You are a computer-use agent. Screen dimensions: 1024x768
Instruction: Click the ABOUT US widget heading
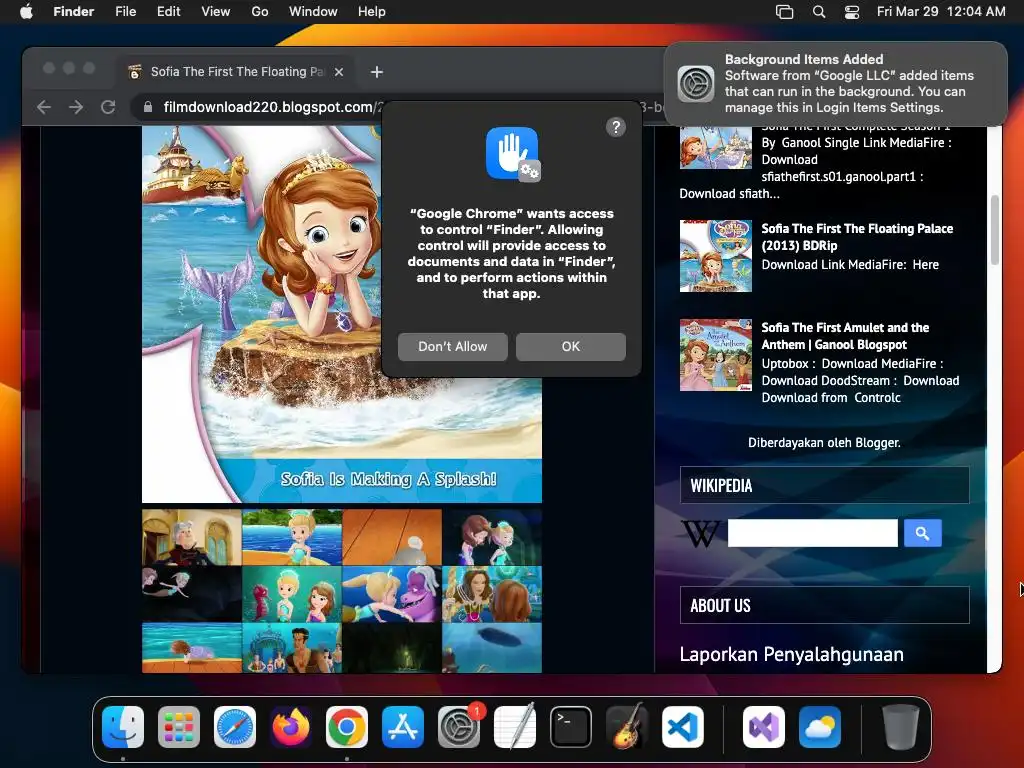tap(824, 605)
